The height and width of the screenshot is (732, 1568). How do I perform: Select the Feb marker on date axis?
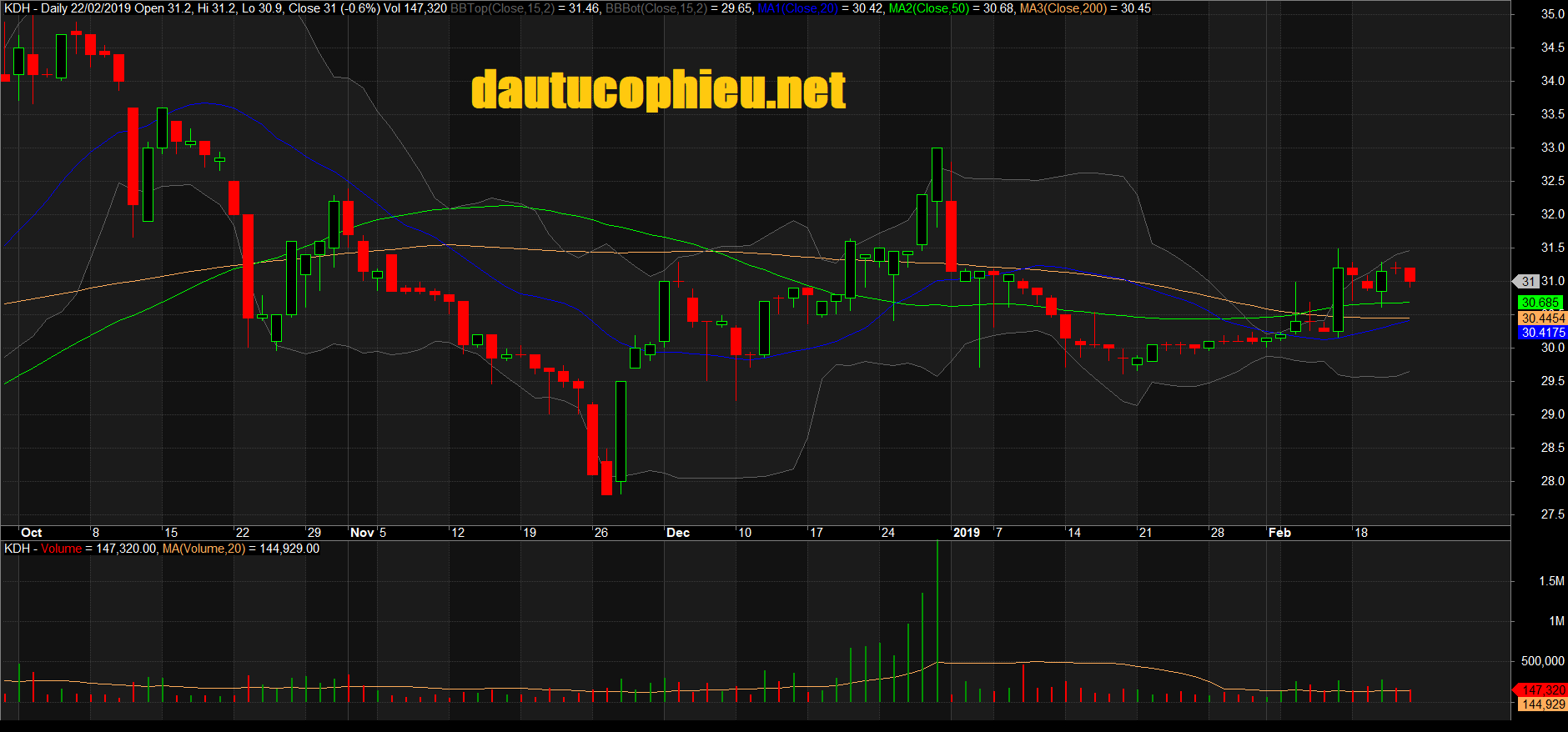pyautogui.click(x=1279, y=533)
